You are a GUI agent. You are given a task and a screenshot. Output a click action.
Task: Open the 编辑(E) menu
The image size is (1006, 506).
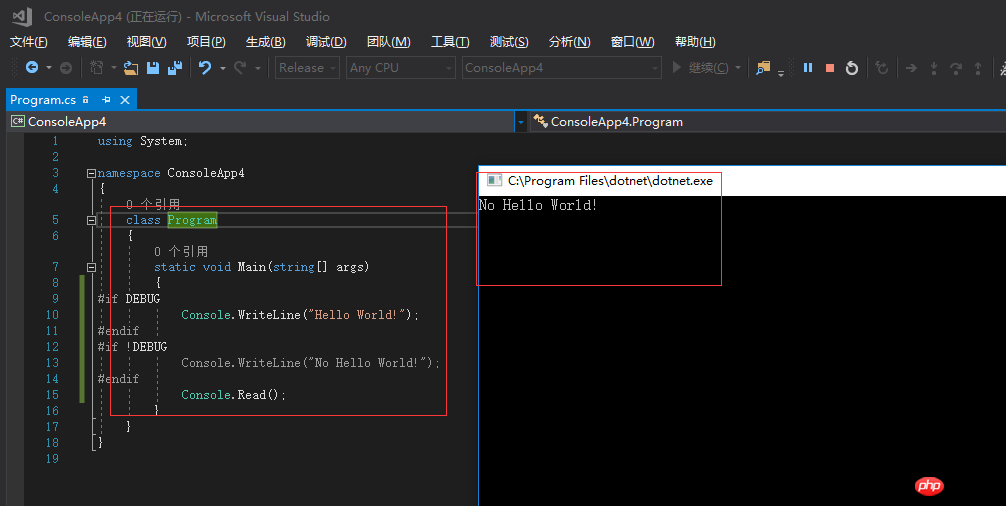[87, 42]
